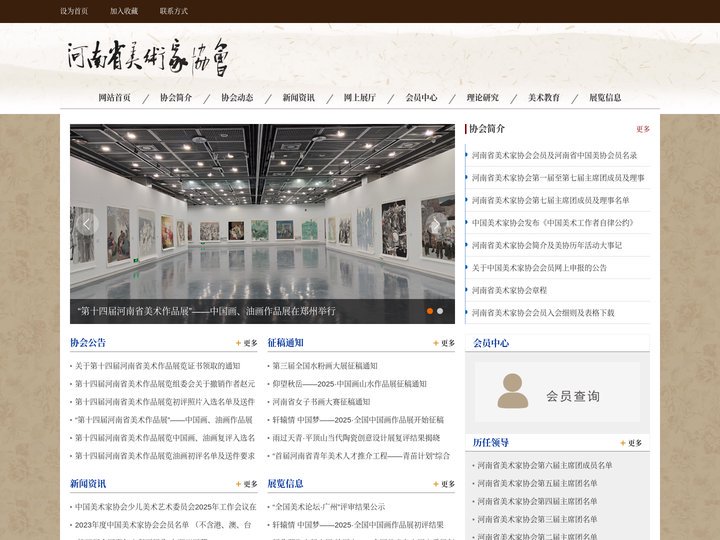720x540 pixels.
Task: Open 河南省美术家协会第七届主席团成员及理事名单
Action: click(x=551, y=200)
